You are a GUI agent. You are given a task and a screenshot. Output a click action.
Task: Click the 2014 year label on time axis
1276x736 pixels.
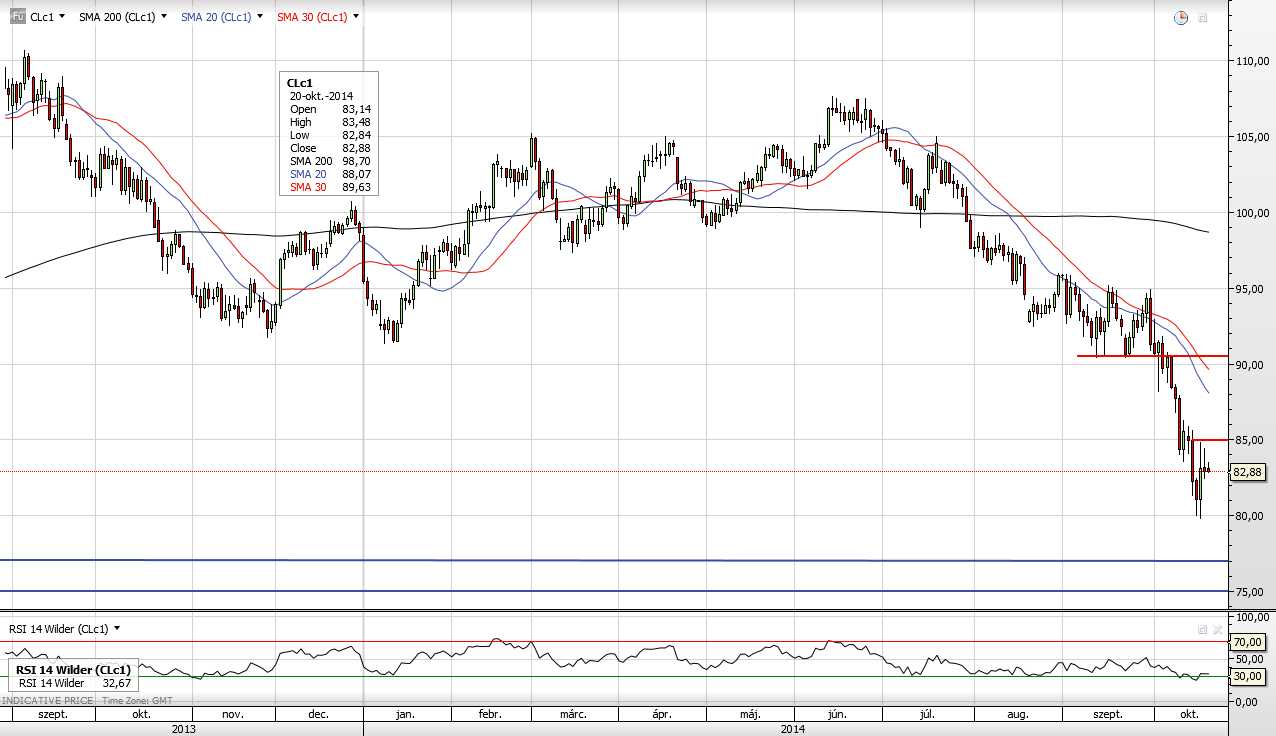coord(792,729)
